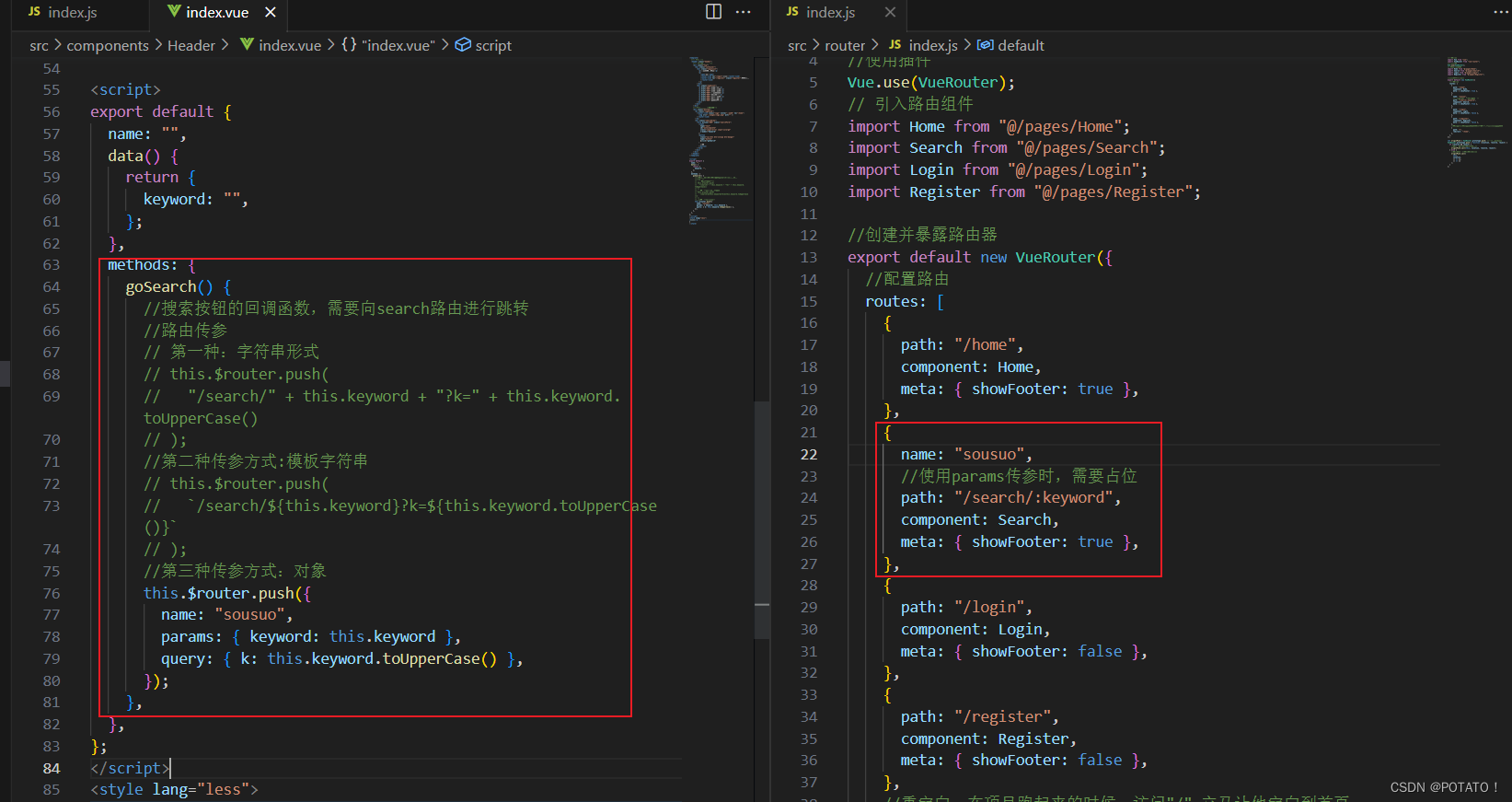Screen dimensions: 1512x802
Task: Click the 'data() {' line
Action: pyautogui.click(x=144, y=156)
